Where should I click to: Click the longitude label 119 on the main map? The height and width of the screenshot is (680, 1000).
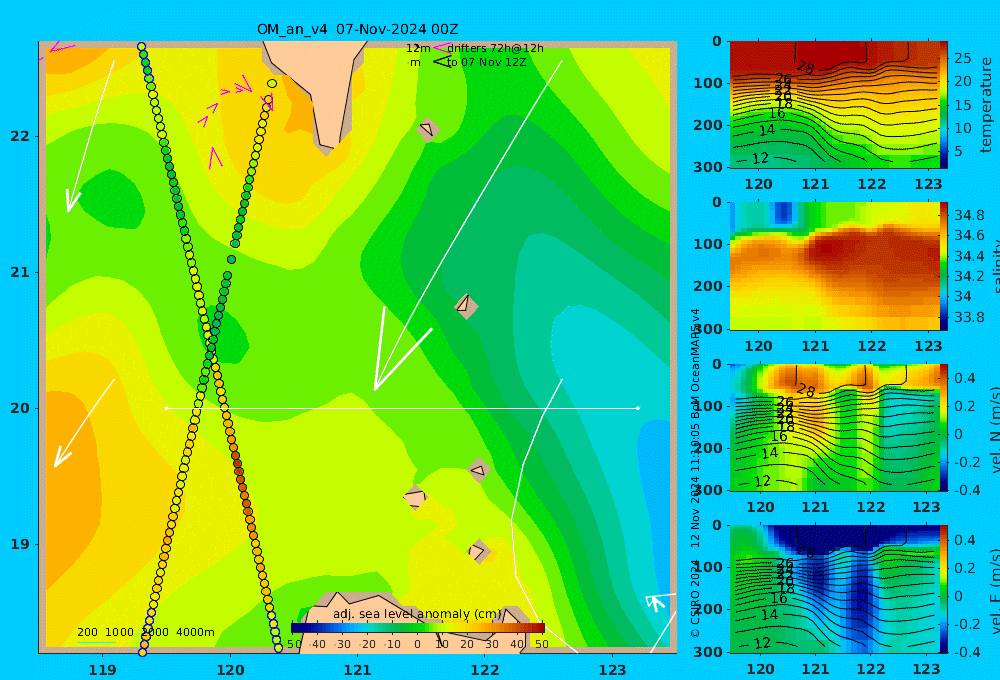click(x=103, y=670)
